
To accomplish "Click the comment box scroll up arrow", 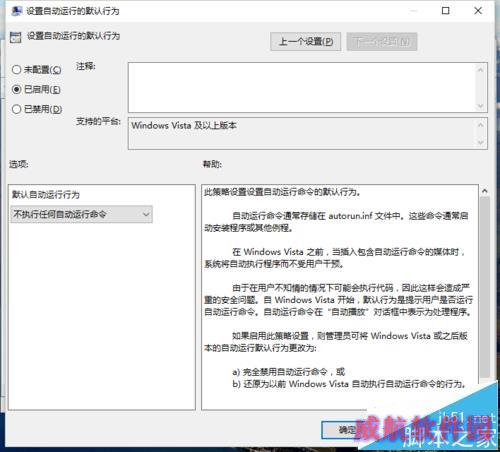I will coord(481,70).
